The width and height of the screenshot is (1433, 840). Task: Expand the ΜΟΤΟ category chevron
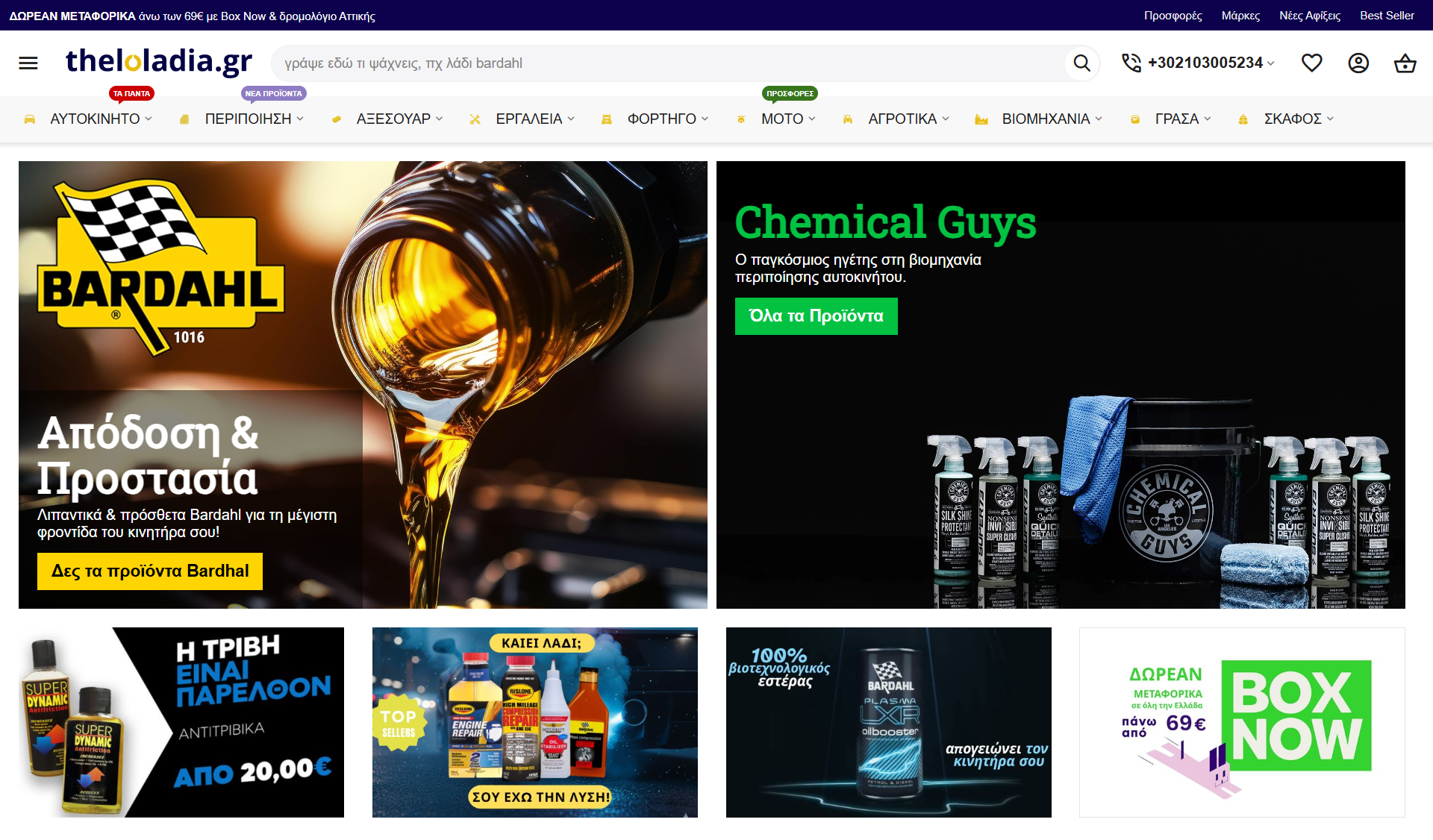click(812, 119)
